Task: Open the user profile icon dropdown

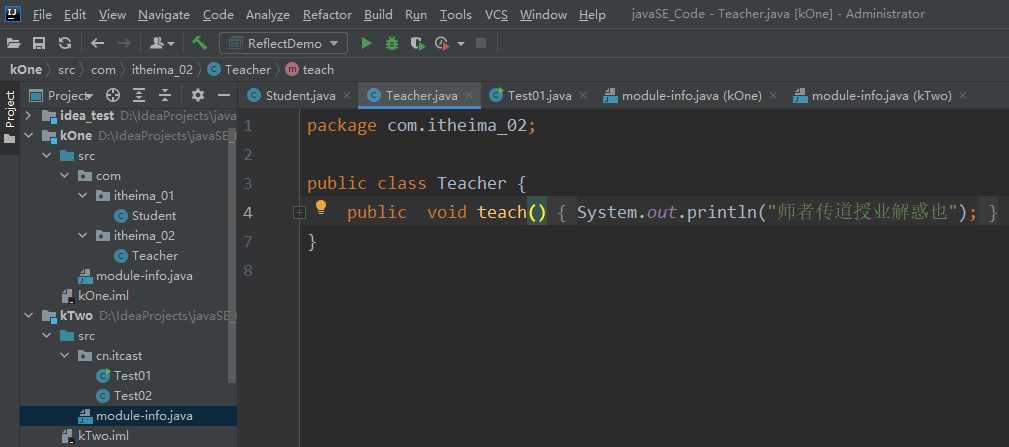Action: click(162, 44)
